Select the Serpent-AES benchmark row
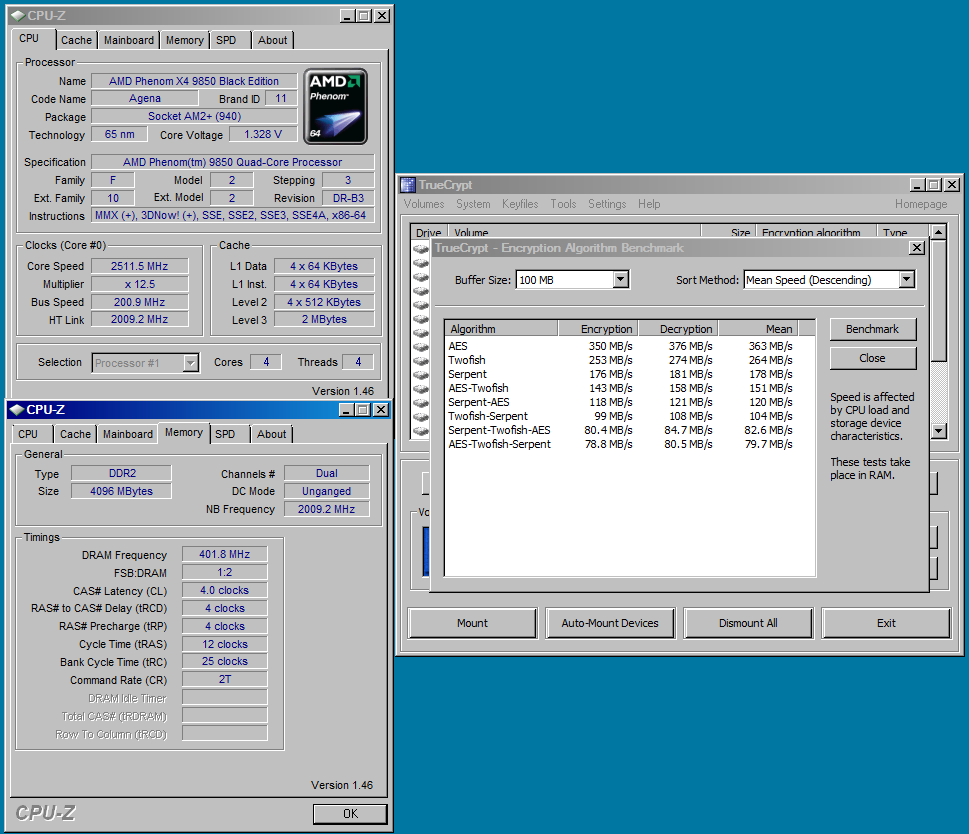Image resolution: width=969 pixels, height=834 pixels. point(620,402)
